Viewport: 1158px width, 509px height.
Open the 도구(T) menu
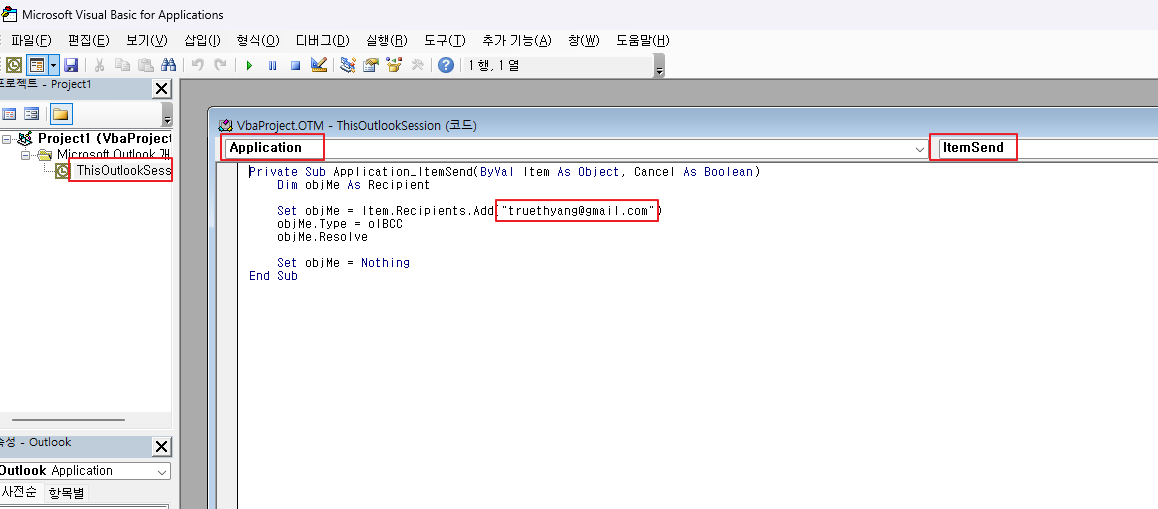[445, 40]
